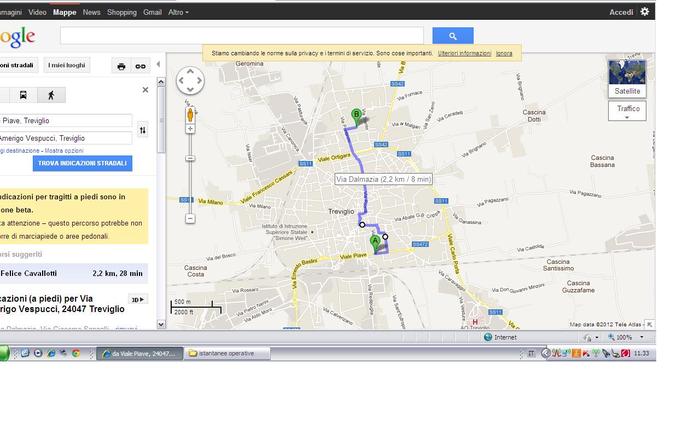700x438 pixels.
Task: Run search with blue magnifier button
Action: pos(453,36)
